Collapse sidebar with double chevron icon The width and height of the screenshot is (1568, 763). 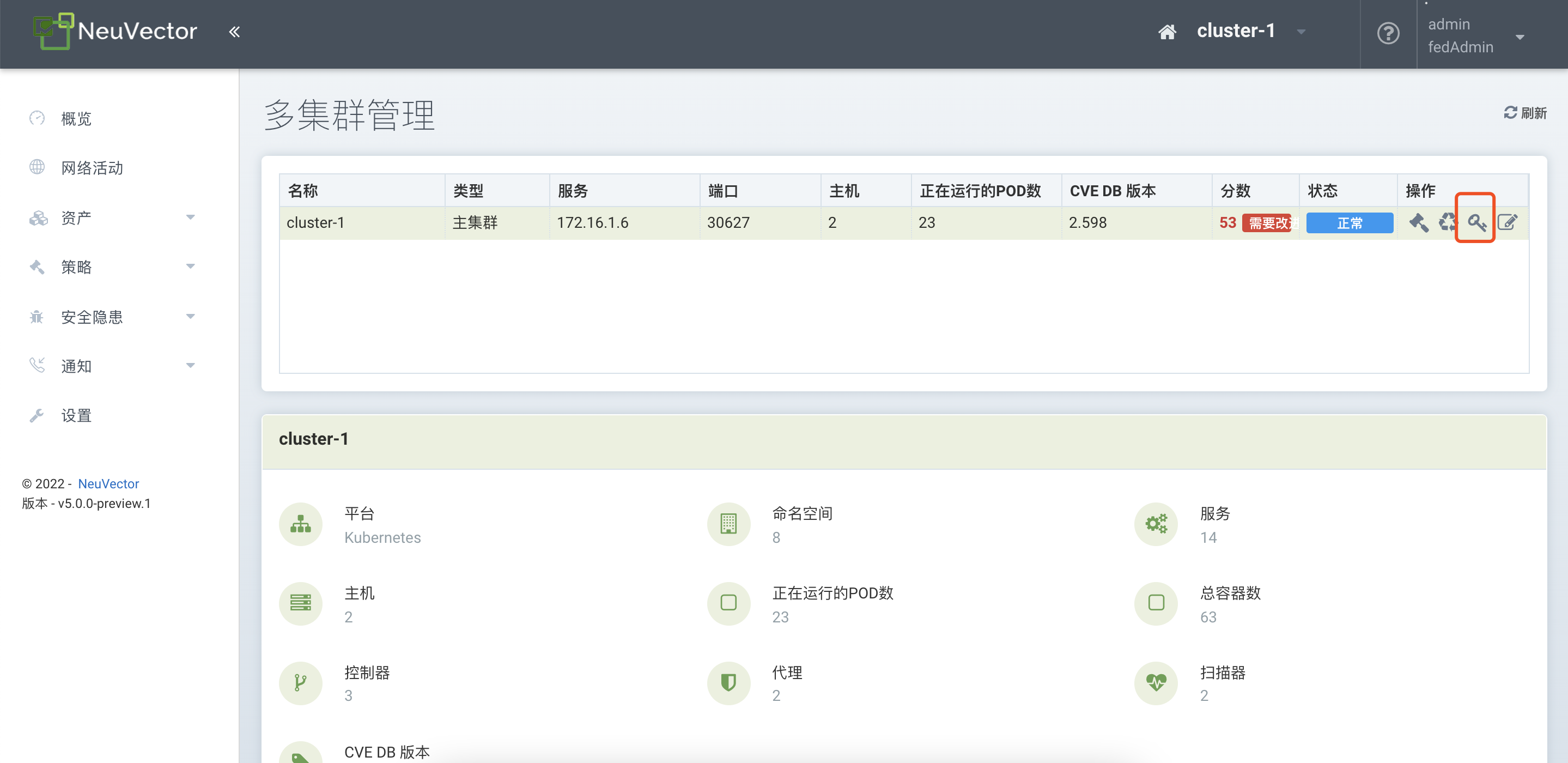click(234, 32)
